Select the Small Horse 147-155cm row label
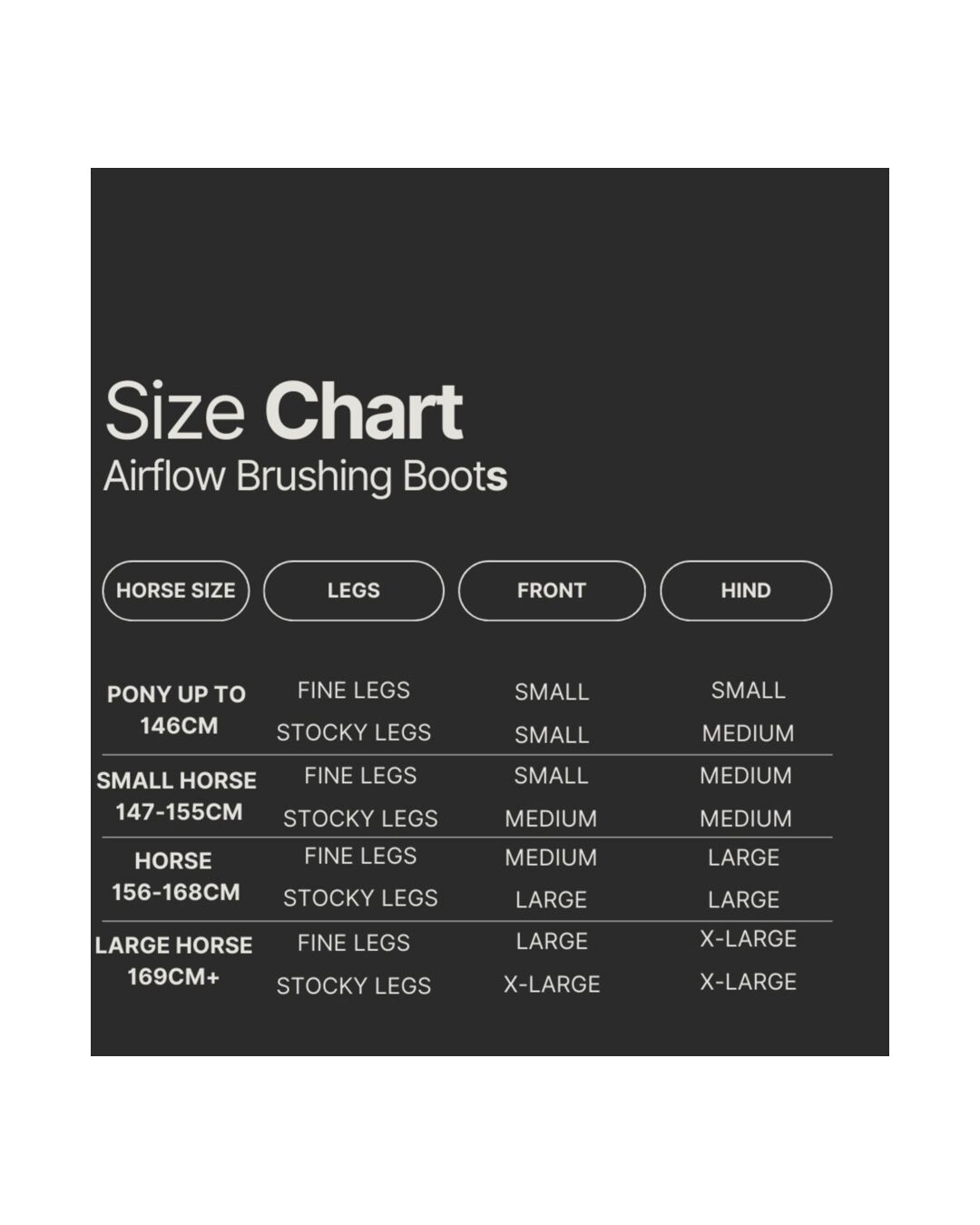The width and height of the screenshot is (980, 1225). pyautogui.click(x=177, y=796)
